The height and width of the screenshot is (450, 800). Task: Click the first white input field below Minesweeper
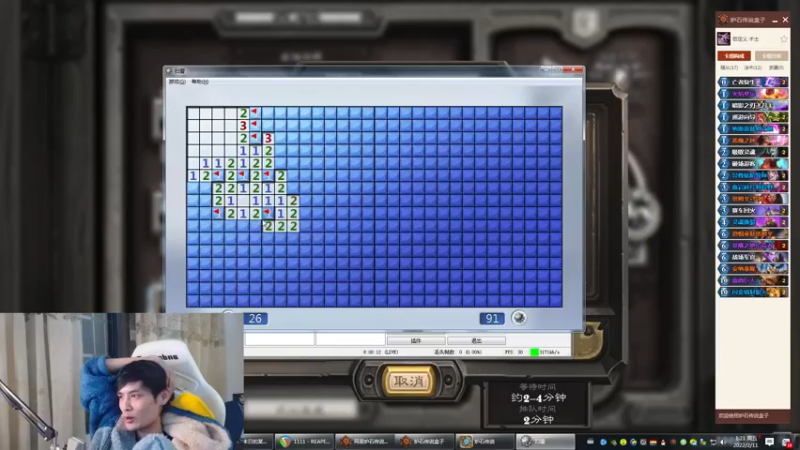coord(280,339)
